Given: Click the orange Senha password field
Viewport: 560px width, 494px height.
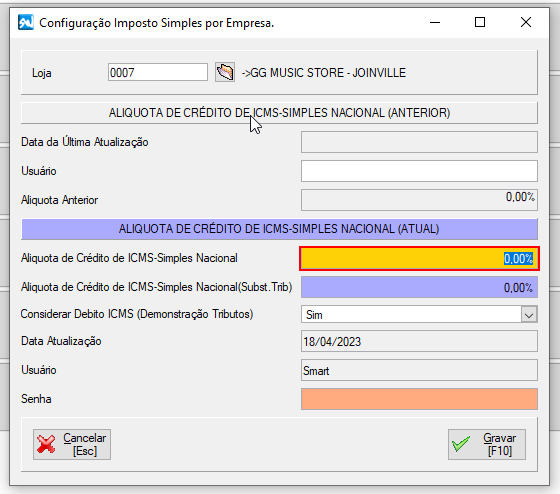Looking at the screenshot, I should pyautogui.click(x=419, y=399).
